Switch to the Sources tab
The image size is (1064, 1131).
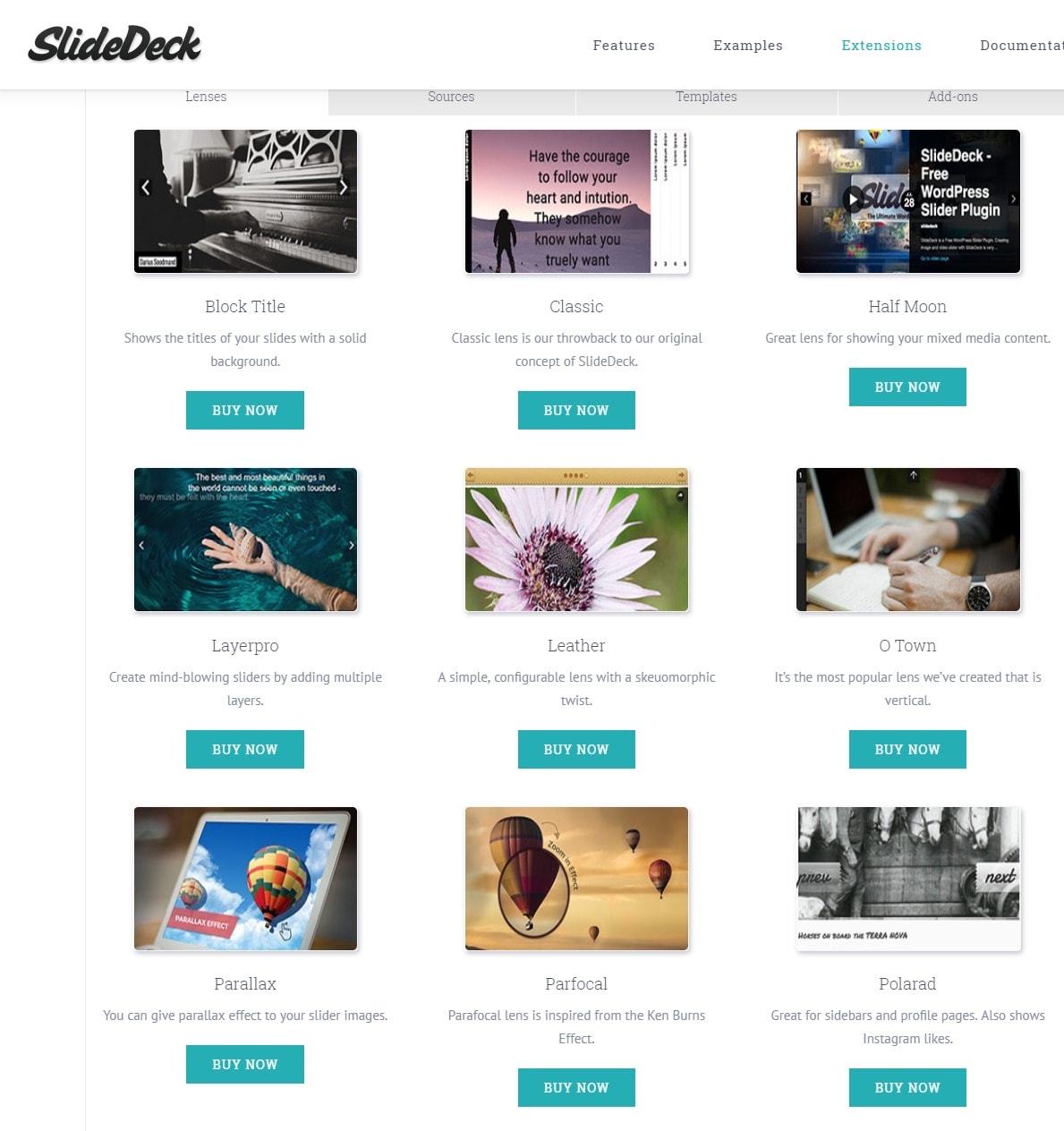pos(451,97)
